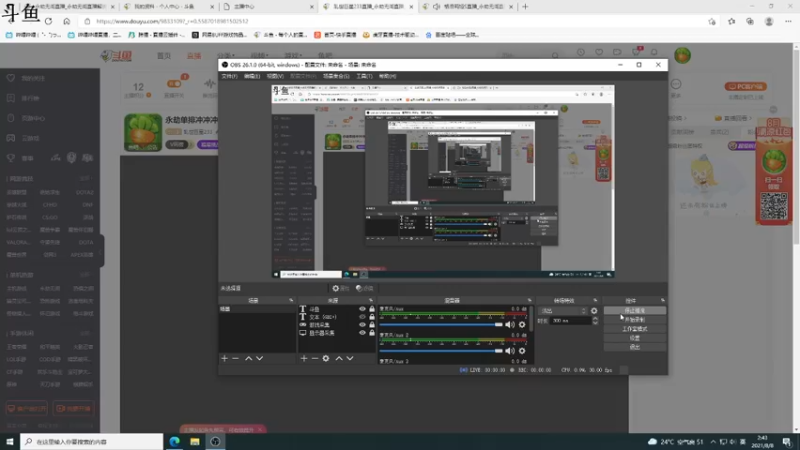Click the 退出 exit button in OBS controls
Viewport: 800px width, 450px height.
click(x=635, y=347)
